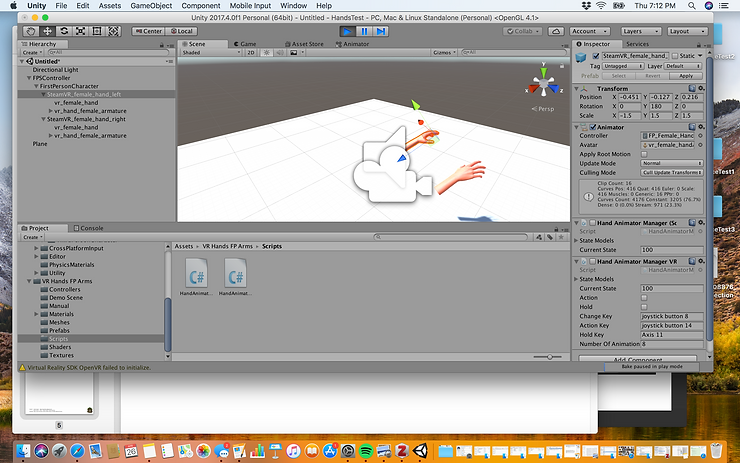Collapse the FPSController hierarchy item

[29, 78]
